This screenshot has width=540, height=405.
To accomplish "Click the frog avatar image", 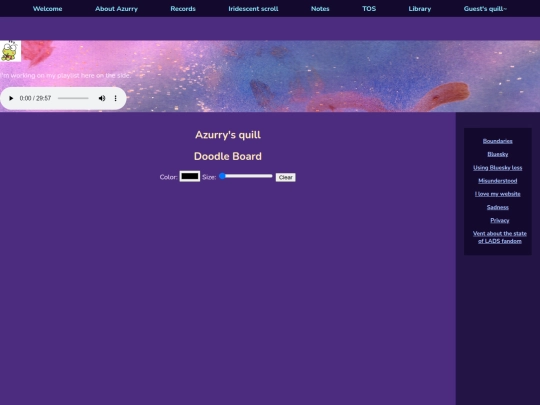I will tap(10, 51).
